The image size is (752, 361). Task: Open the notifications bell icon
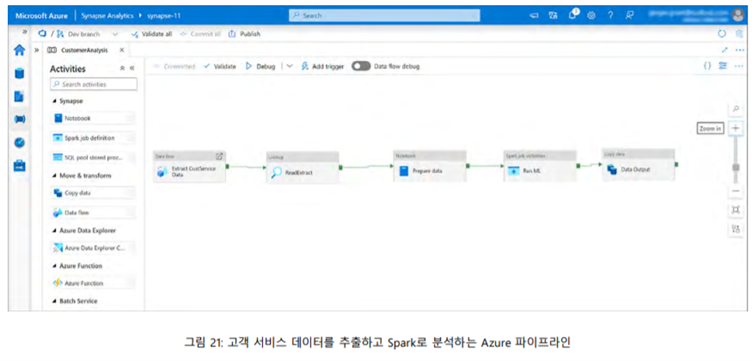point(573,15)
